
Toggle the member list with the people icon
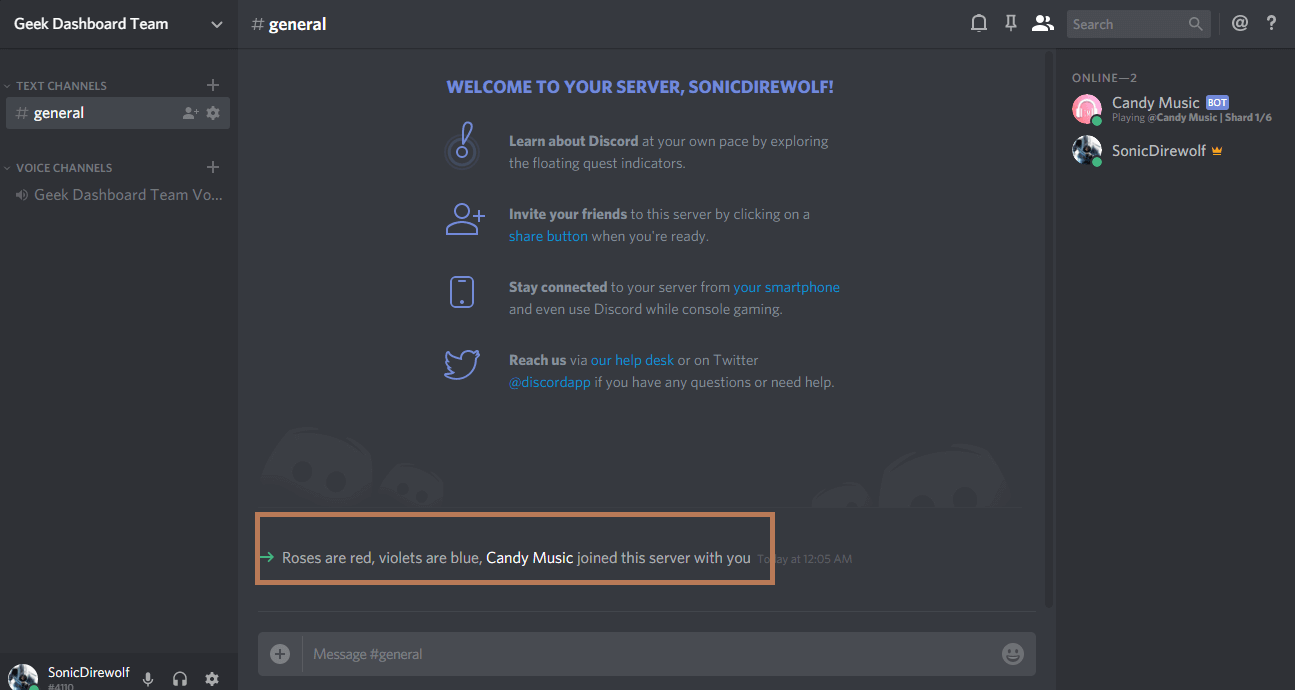coord(1043,23)
